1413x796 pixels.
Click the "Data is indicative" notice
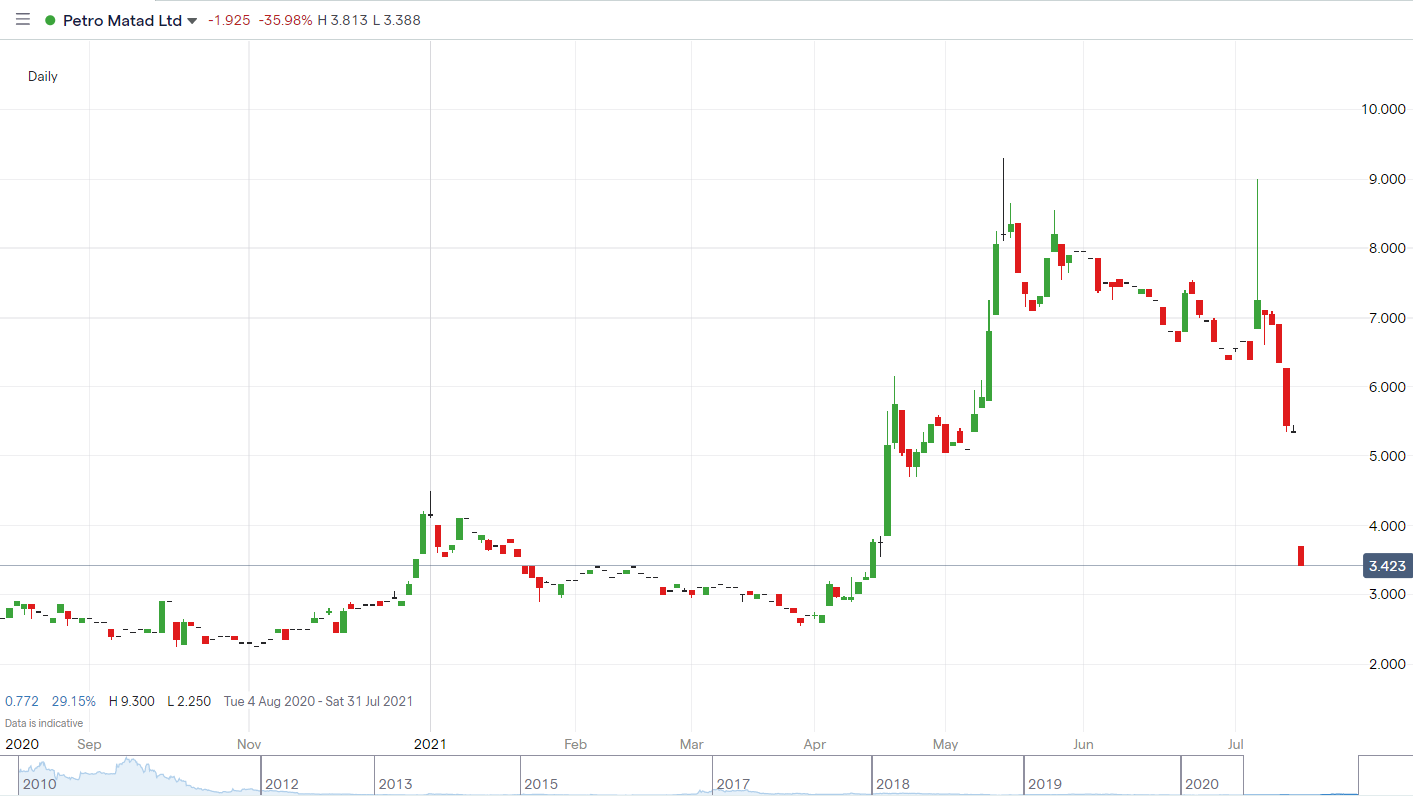pyautogui.click(x=44, y=723)
